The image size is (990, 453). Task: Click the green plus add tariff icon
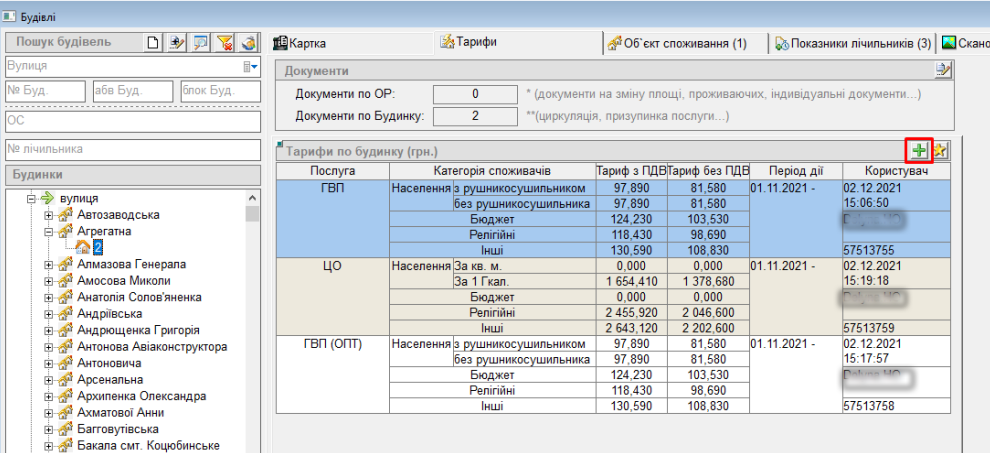(x=919, y=151)
